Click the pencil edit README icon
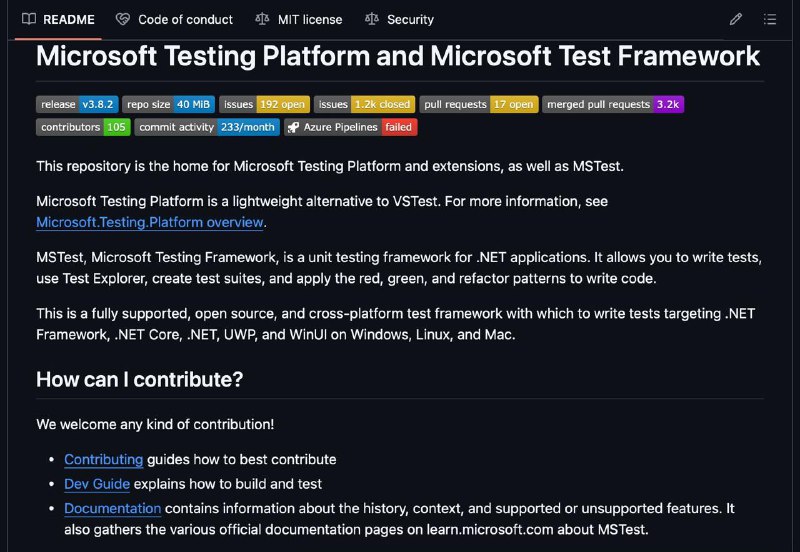800x552 pixels. point(735,19)
